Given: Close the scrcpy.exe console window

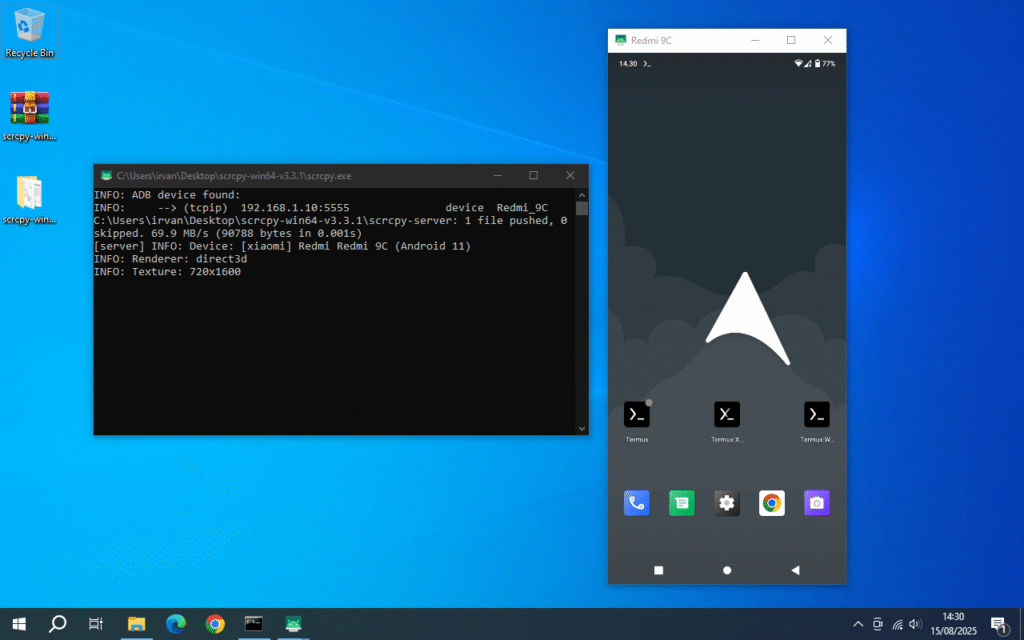Looking at the screenshot, I should 570,176.
